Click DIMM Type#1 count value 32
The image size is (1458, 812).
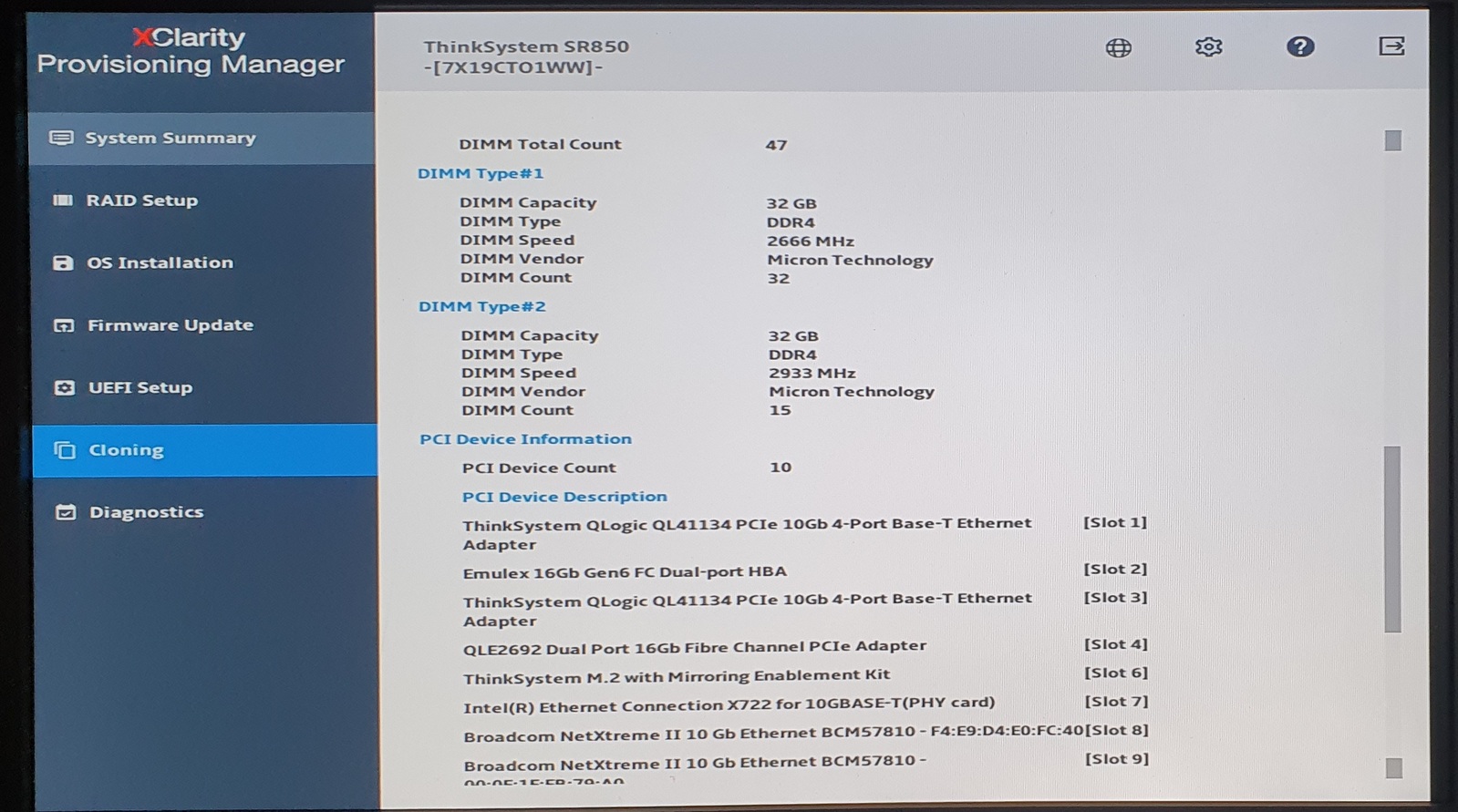778,279
